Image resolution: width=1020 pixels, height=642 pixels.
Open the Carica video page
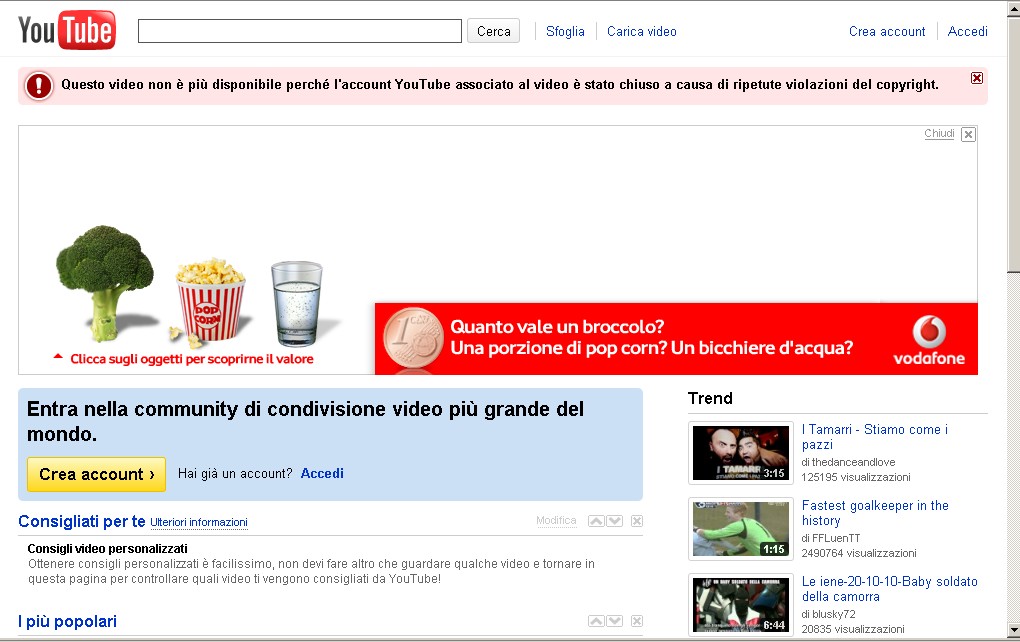pyautogui.click(x=641, y=31)
